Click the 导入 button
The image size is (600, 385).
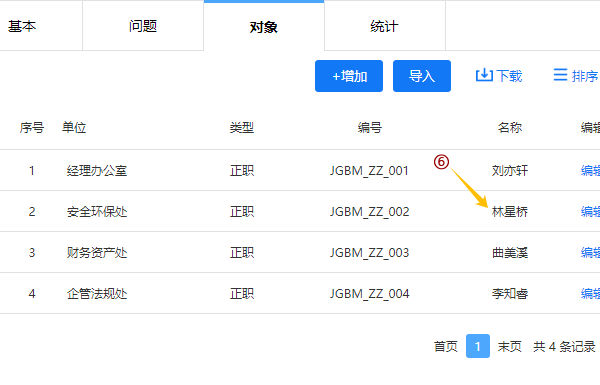click(422, 76)
